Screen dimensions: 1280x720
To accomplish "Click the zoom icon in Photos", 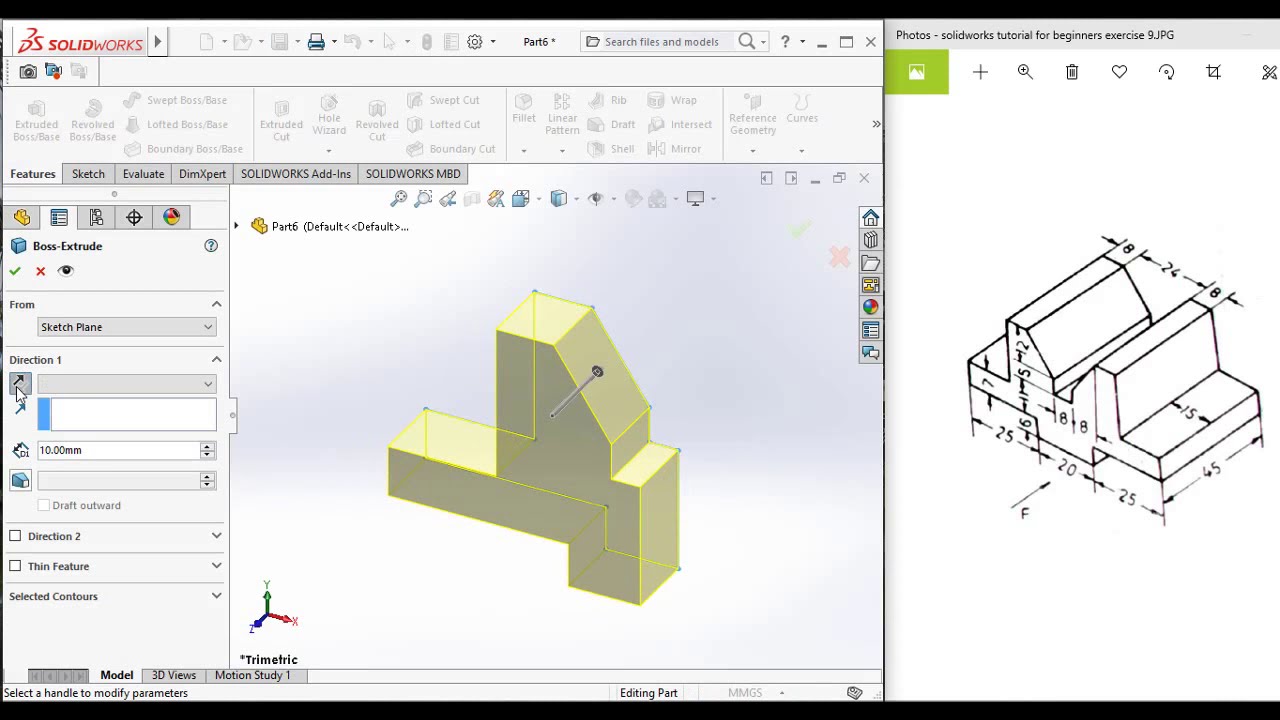I will click(1025, 72).
